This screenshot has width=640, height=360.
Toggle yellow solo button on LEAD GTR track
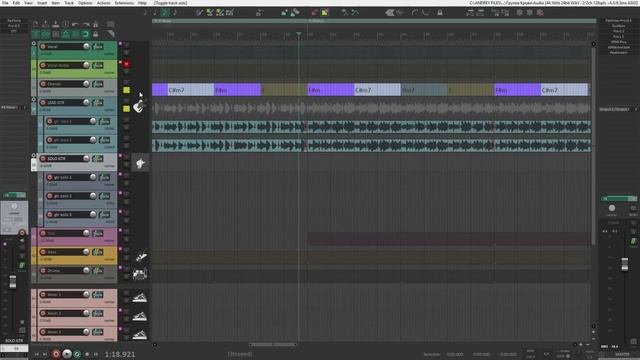[x=127, y=109]
